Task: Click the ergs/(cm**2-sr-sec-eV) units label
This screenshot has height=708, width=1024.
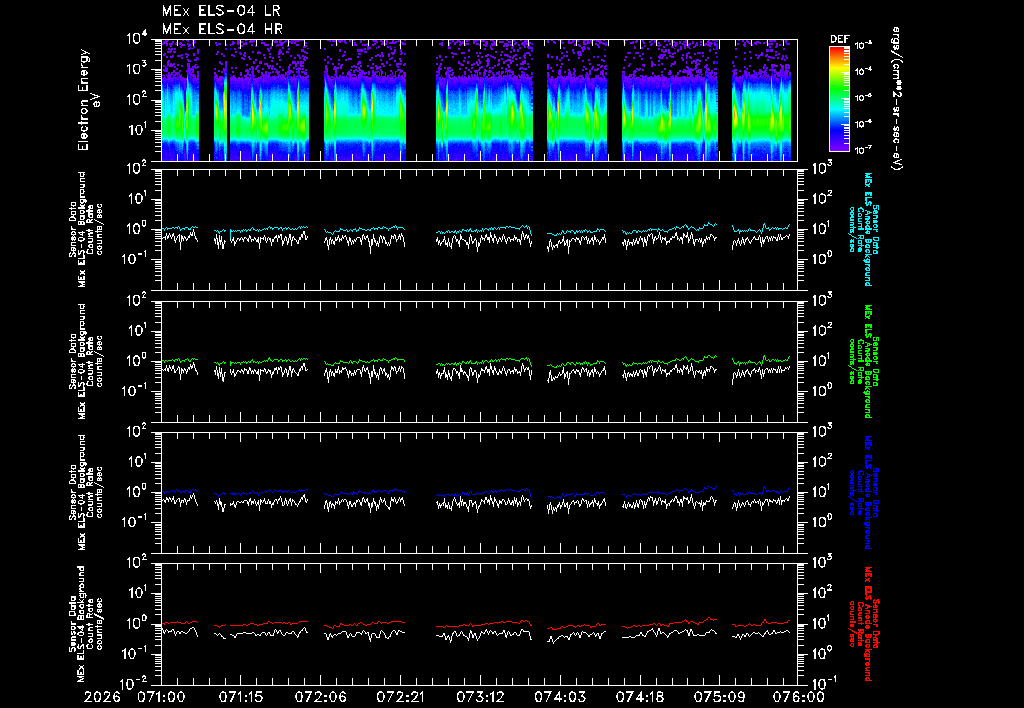Action: (896, 99)
